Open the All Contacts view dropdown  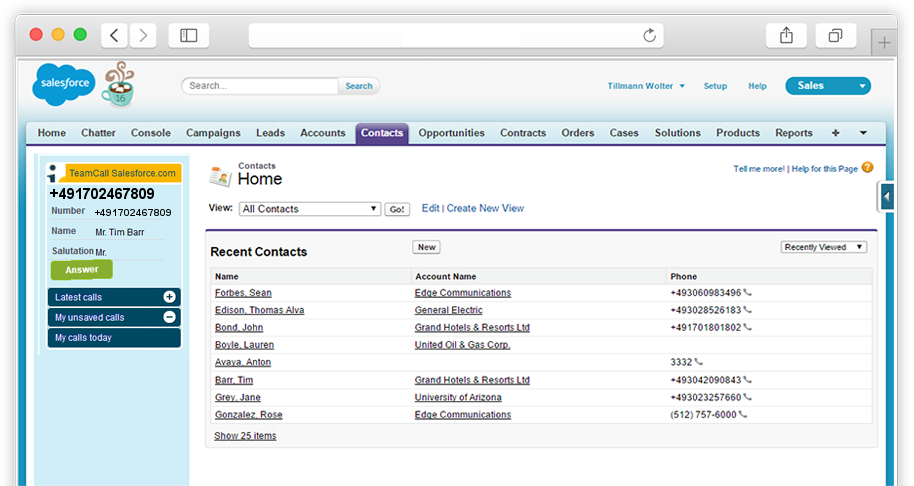(310, 209)
